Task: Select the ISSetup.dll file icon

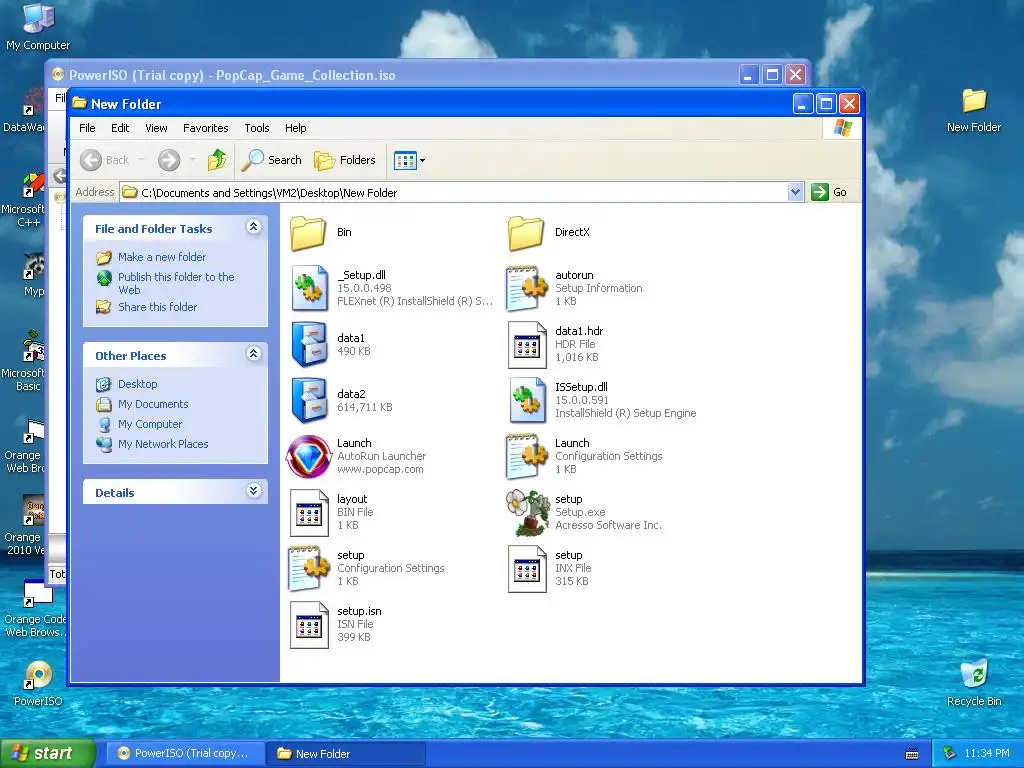Action: tap(528, 400)
